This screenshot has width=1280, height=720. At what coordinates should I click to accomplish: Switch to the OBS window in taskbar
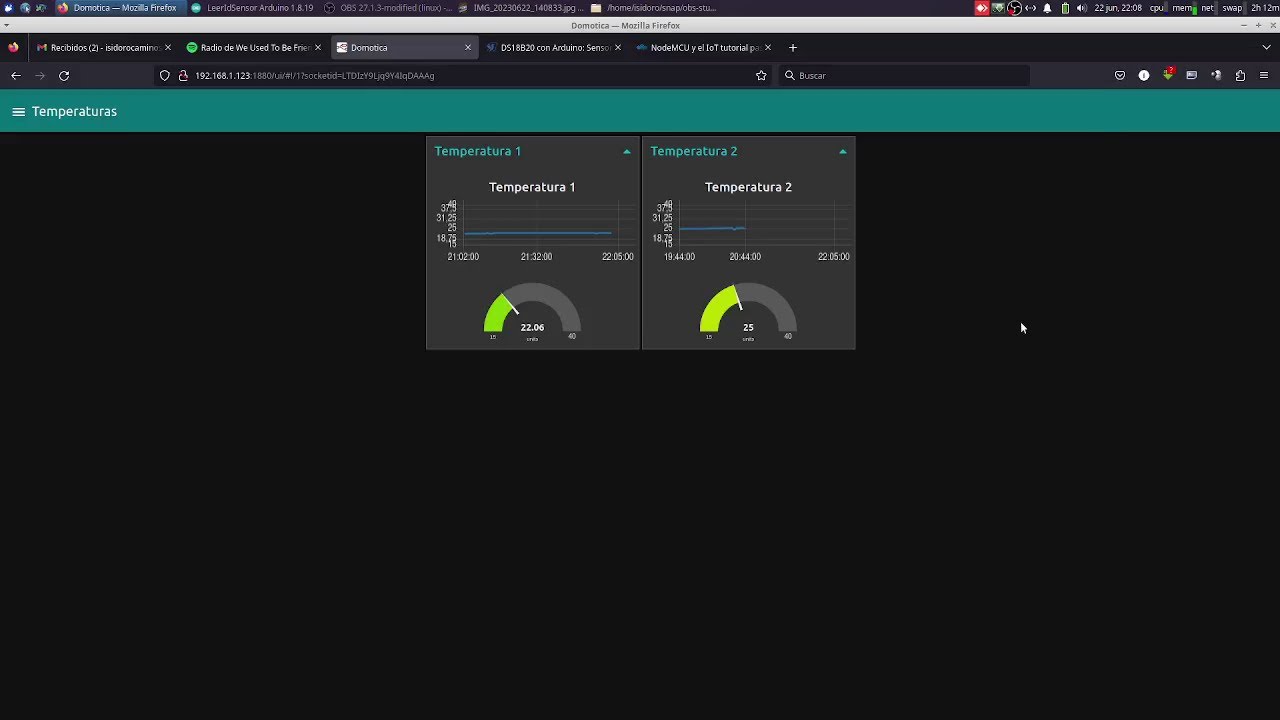pyautogui.click(x=388, y=8)
